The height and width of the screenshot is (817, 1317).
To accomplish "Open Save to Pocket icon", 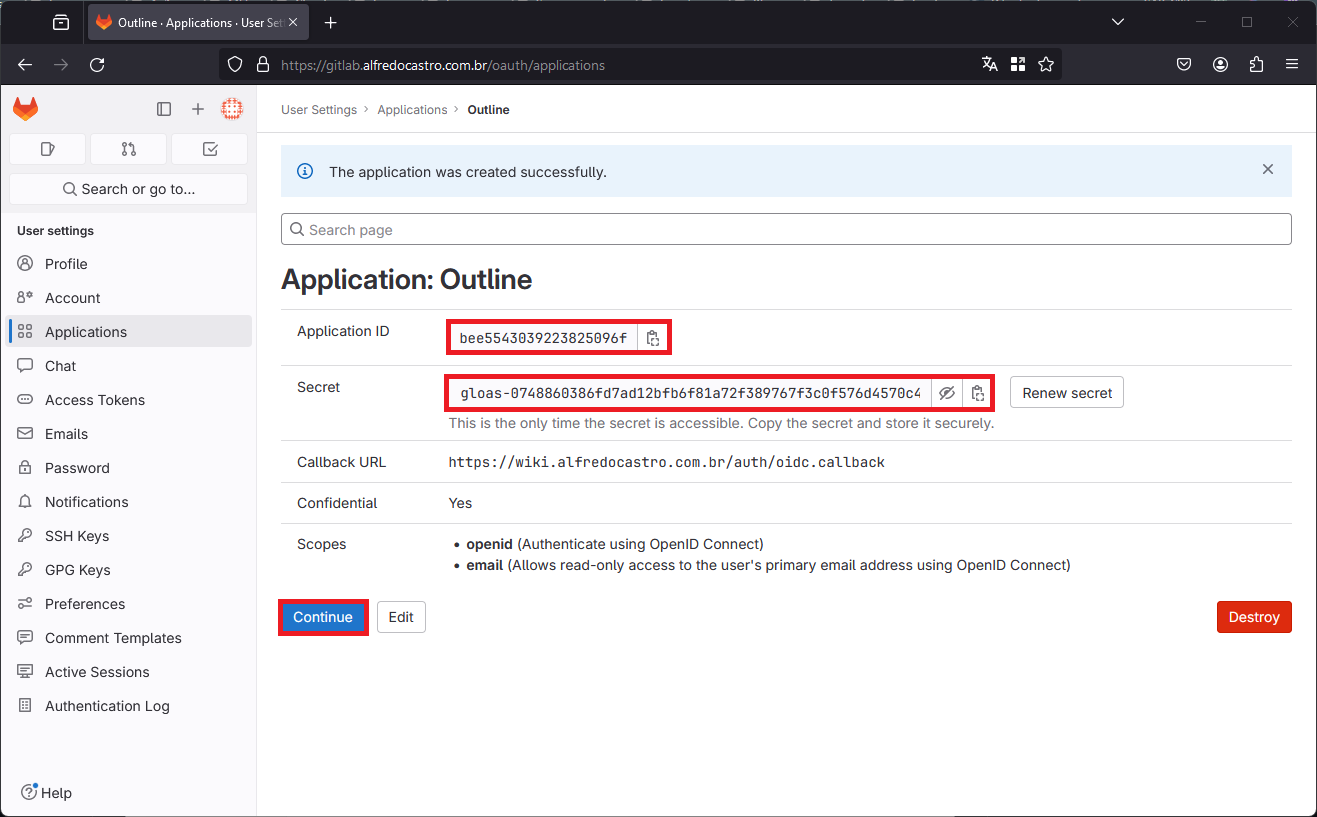I will coord(1184,64).
